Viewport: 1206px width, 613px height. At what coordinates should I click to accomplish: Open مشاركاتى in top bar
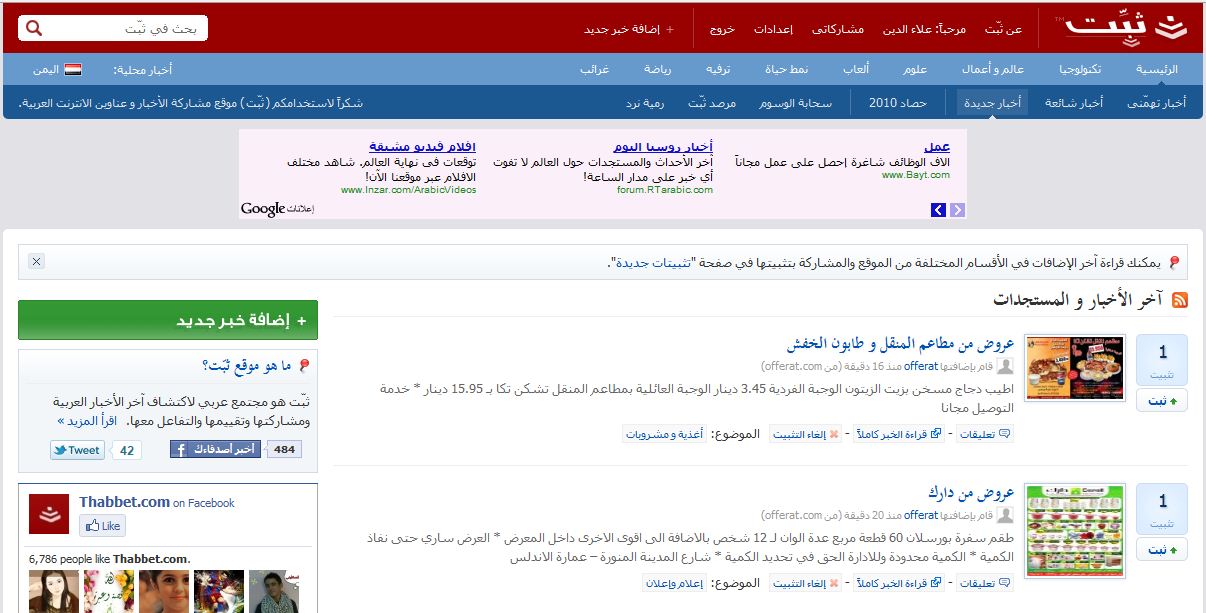[838, 30]
